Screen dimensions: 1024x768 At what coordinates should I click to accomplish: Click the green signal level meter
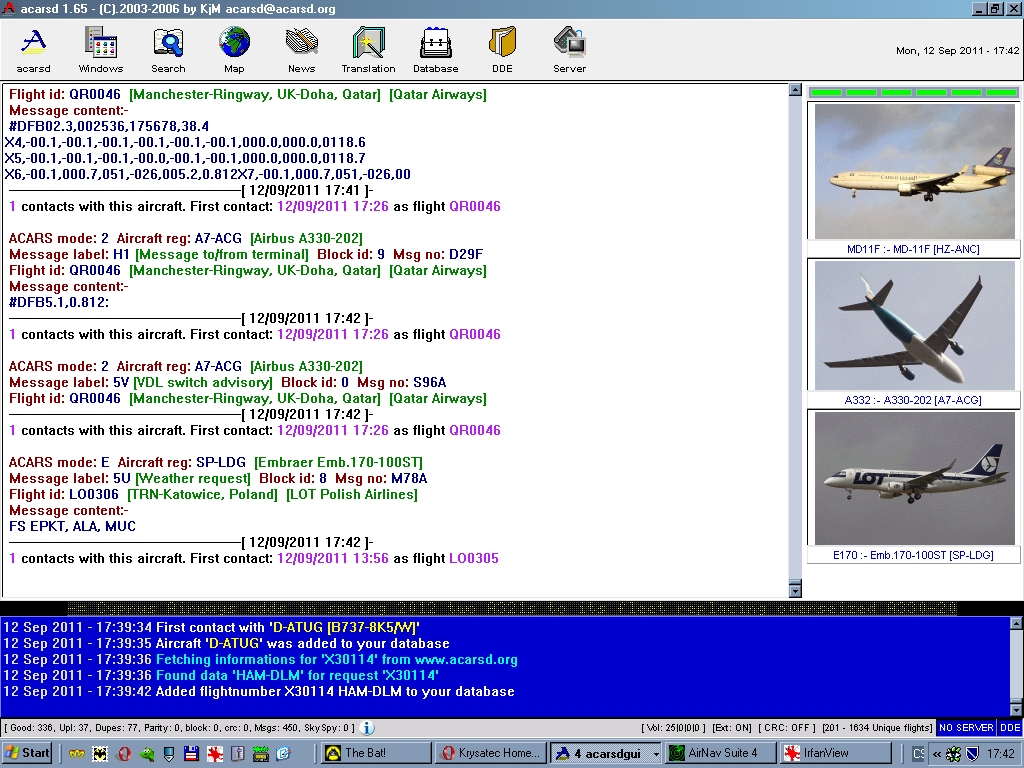(x=914, y=93)
